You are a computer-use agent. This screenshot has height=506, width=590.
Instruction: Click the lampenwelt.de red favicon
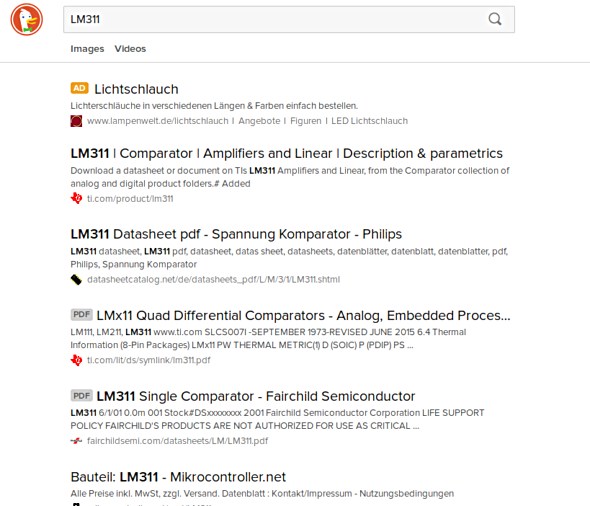click(x=76, y=121)
